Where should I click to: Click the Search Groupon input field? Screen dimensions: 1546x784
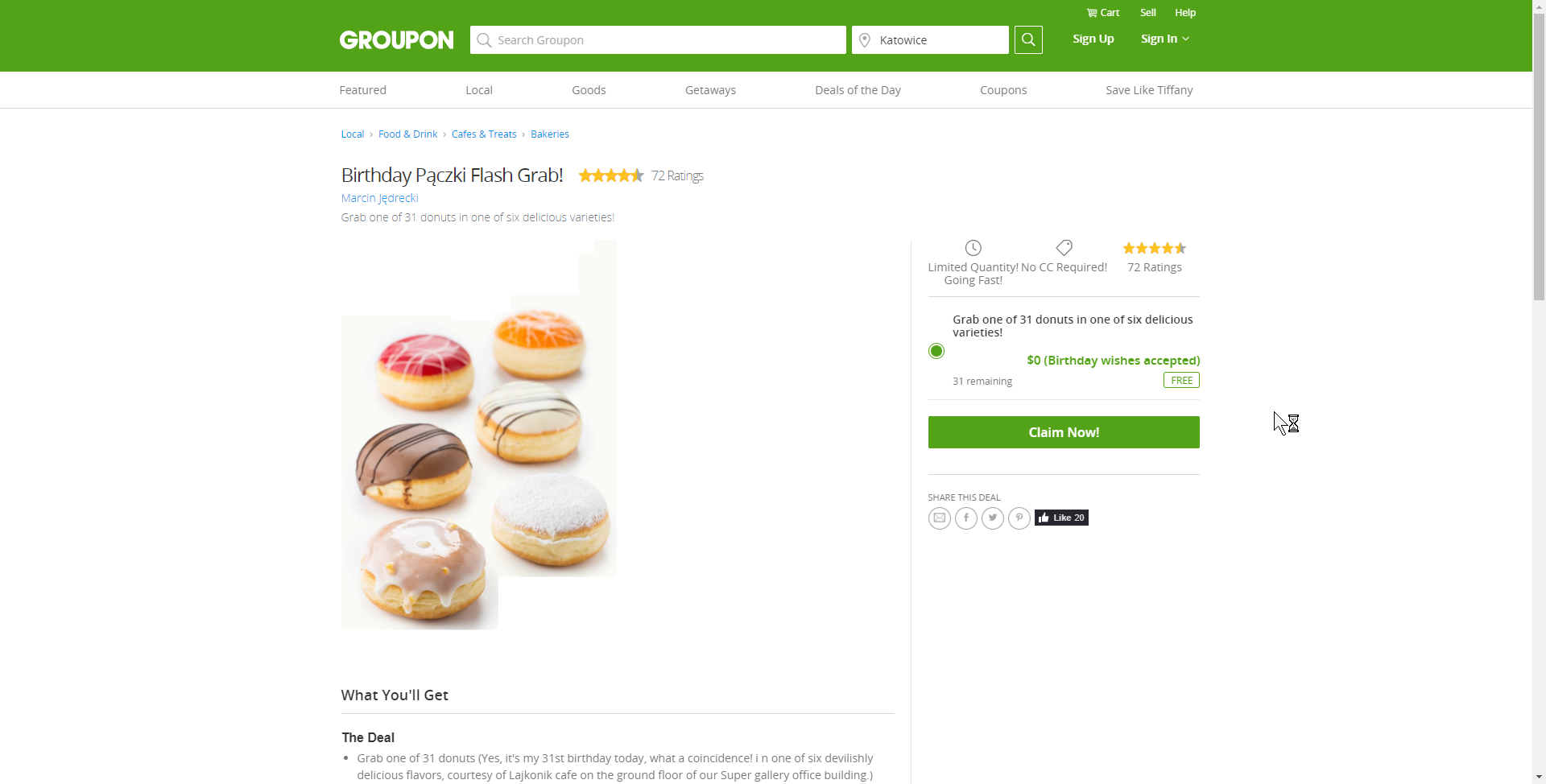point(658,40)
